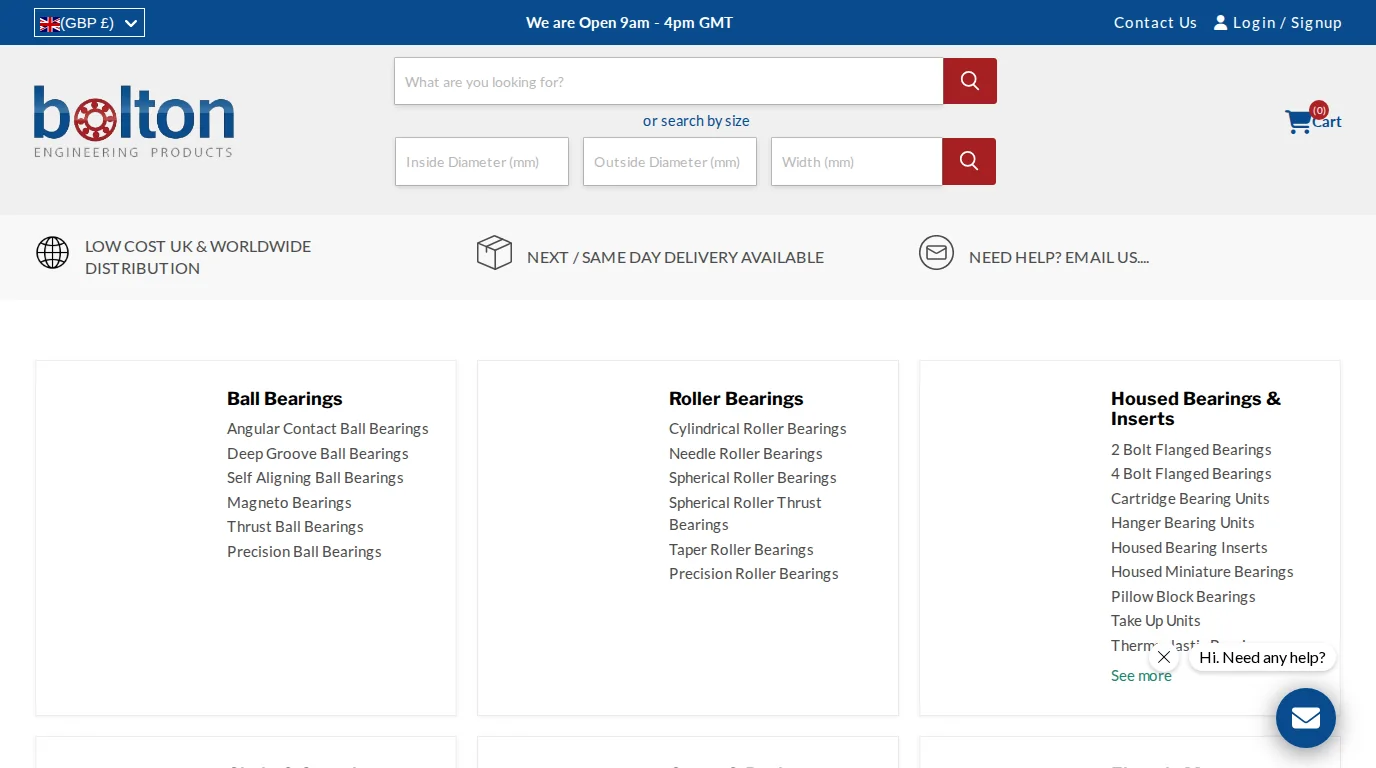The width and height of the screenshot is (1376, 768).
Task: Open the Ball Bearings category heading
Action: pos(285,398)
